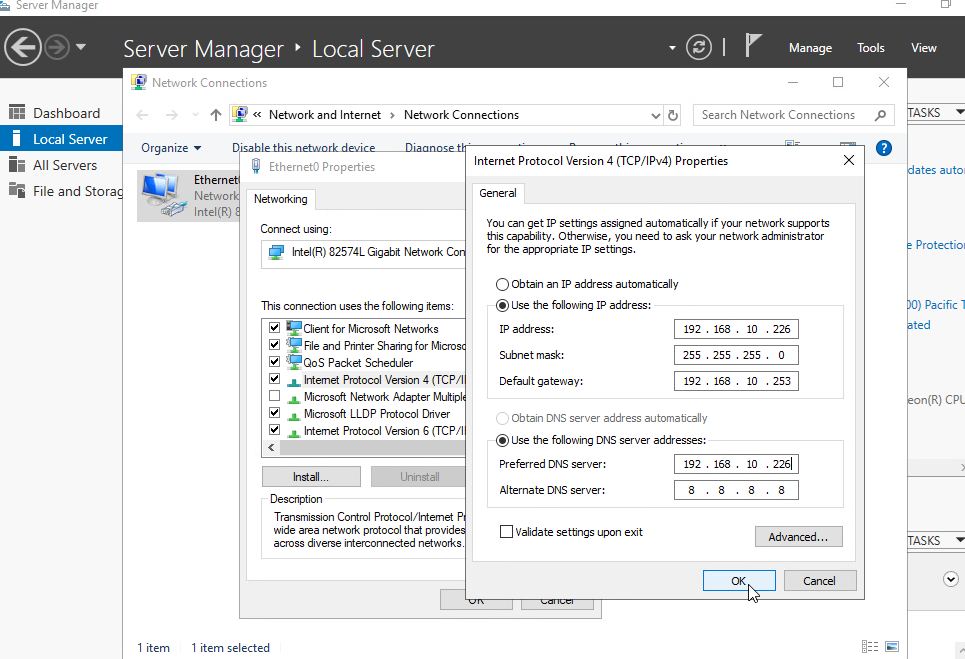Click the Advanced... button
Screen dimensions: 965x659
tap(798, 537)
